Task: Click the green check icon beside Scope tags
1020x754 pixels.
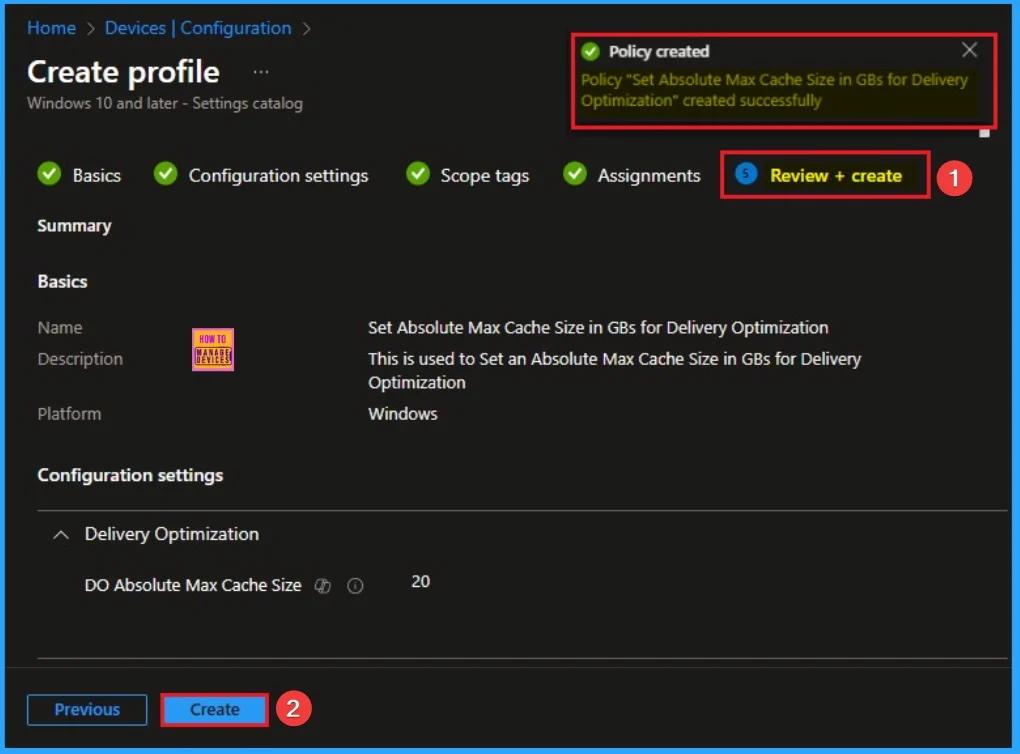Action: (417, 175)
